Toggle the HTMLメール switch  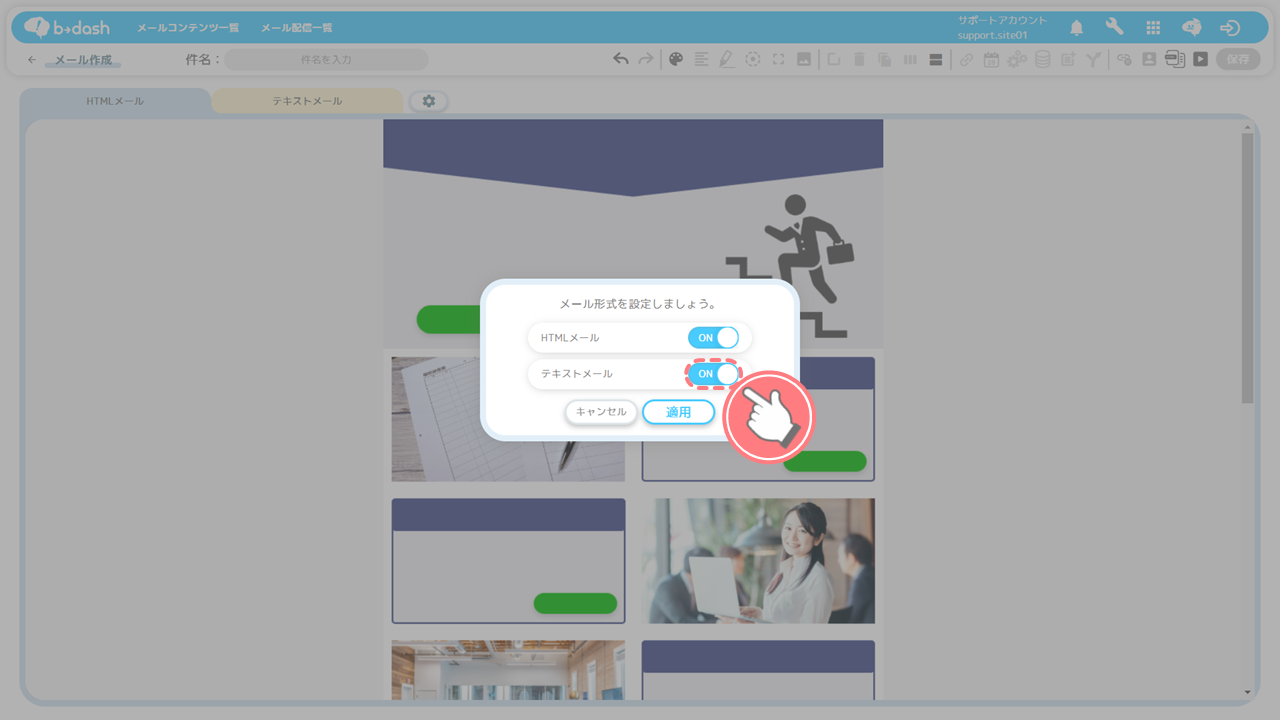pos(713,338)
